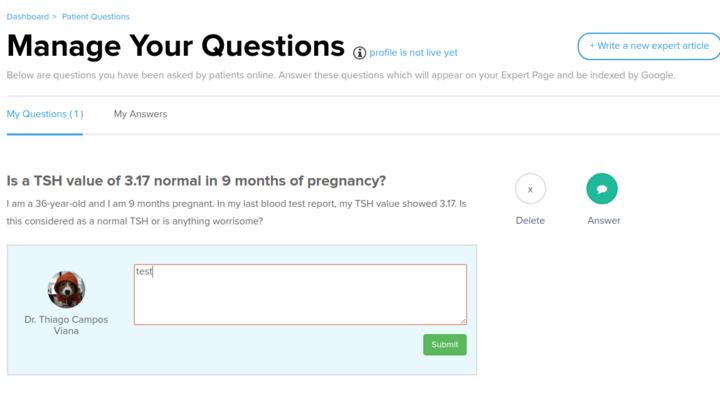Screen dimensions: 720x393
Task: Click the profile is not live yet link
Action: pos(413,53)
